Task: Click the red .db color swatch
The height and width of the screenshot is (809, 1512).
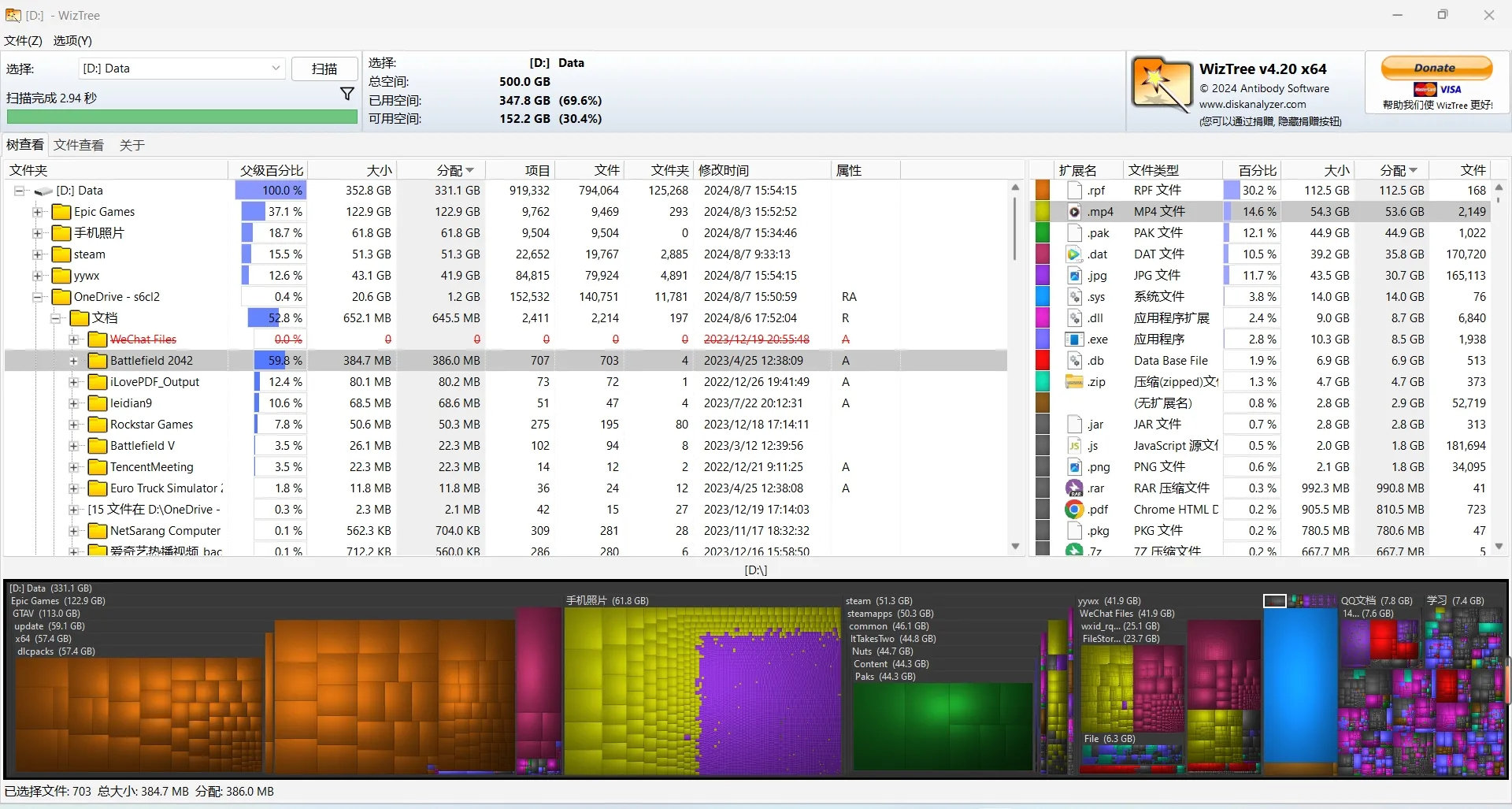Action: click(x=1043, y=361)
